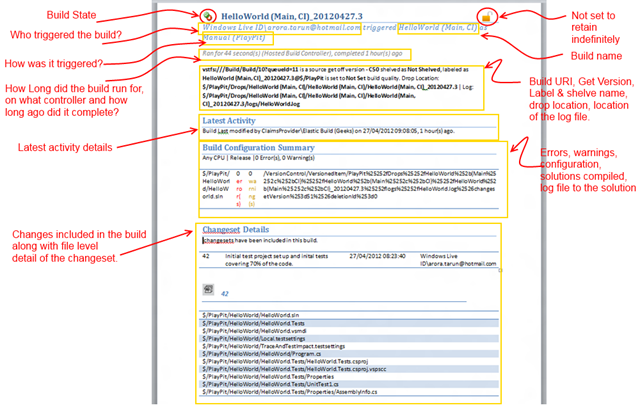640x405 pixels.
Task: Select the TraceAndTestImpact.testsettings row
Action: 349,346
